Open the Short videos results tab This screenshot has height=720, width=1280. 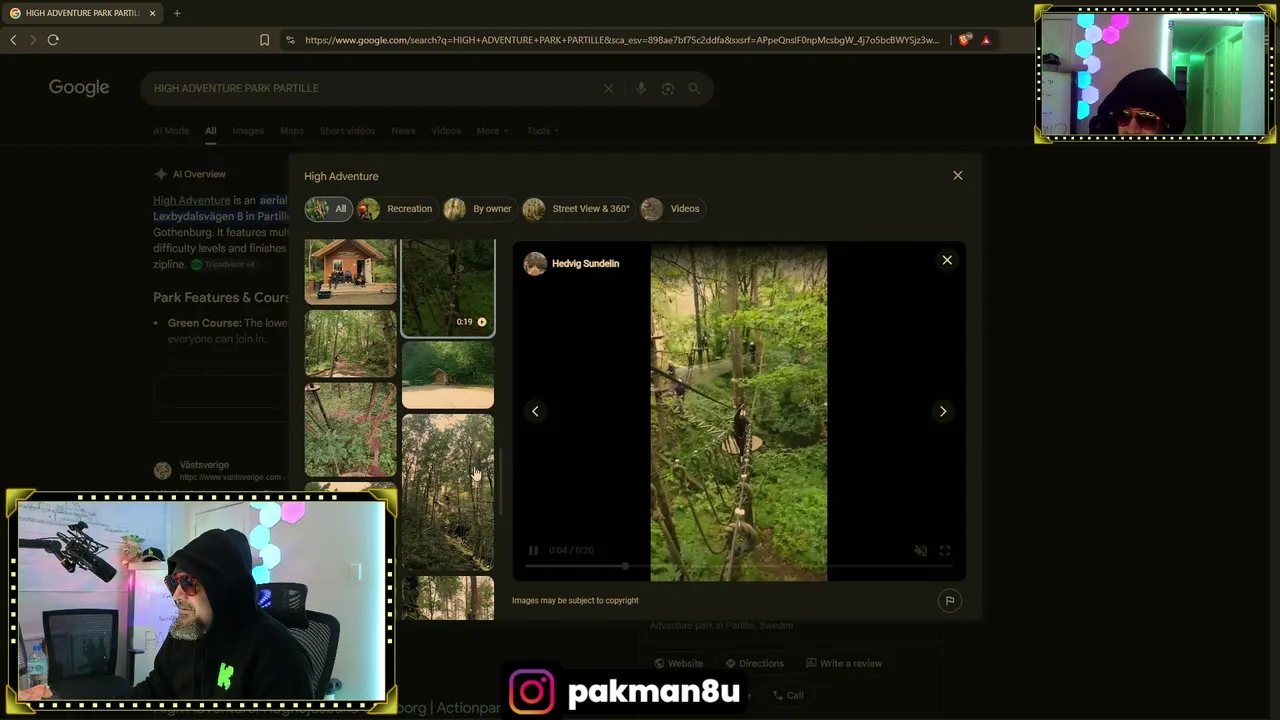pos(347,131)
